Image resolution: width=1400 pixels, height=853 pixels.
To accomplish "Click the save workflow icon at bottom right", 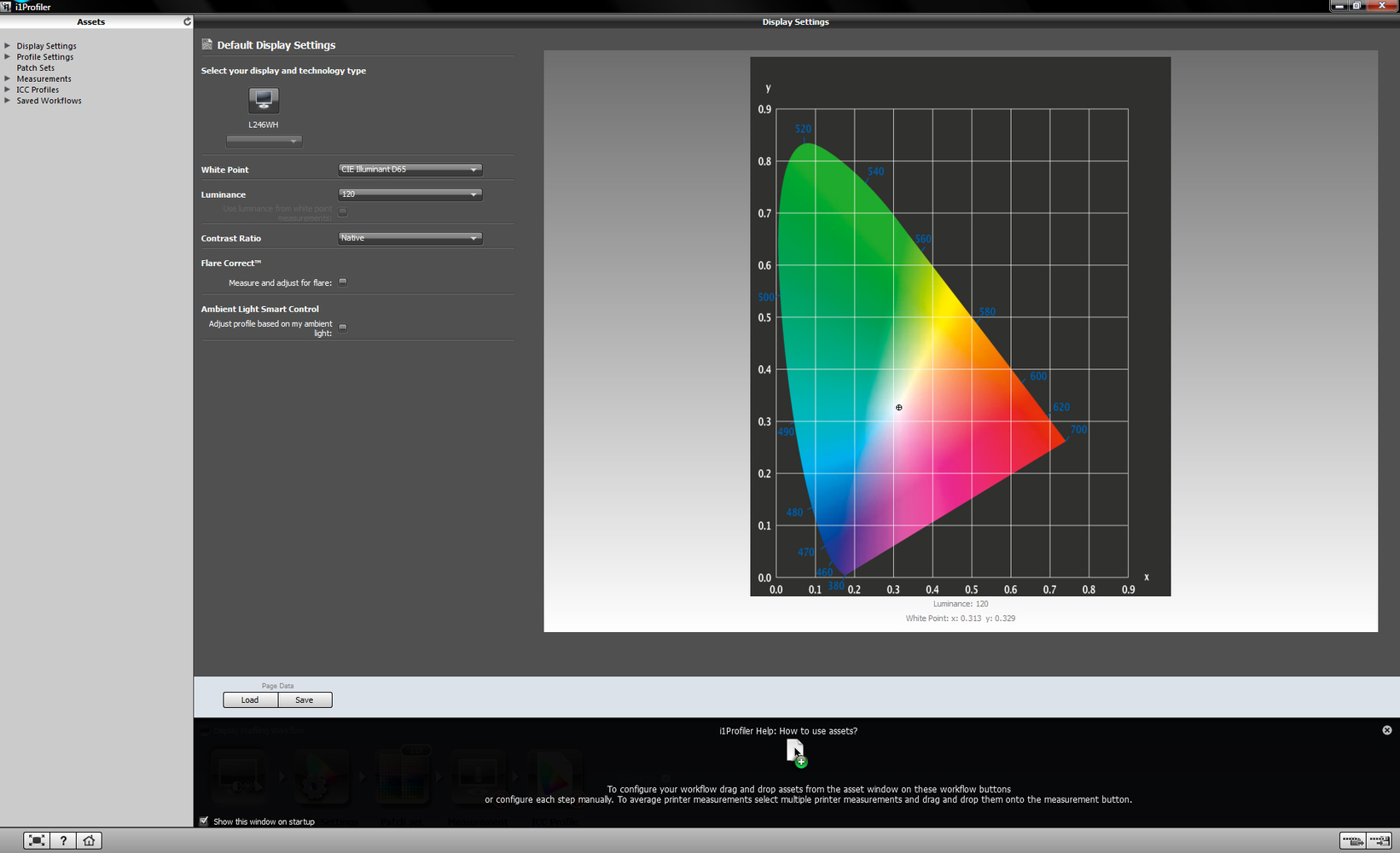I will [x=1380, y=840].
